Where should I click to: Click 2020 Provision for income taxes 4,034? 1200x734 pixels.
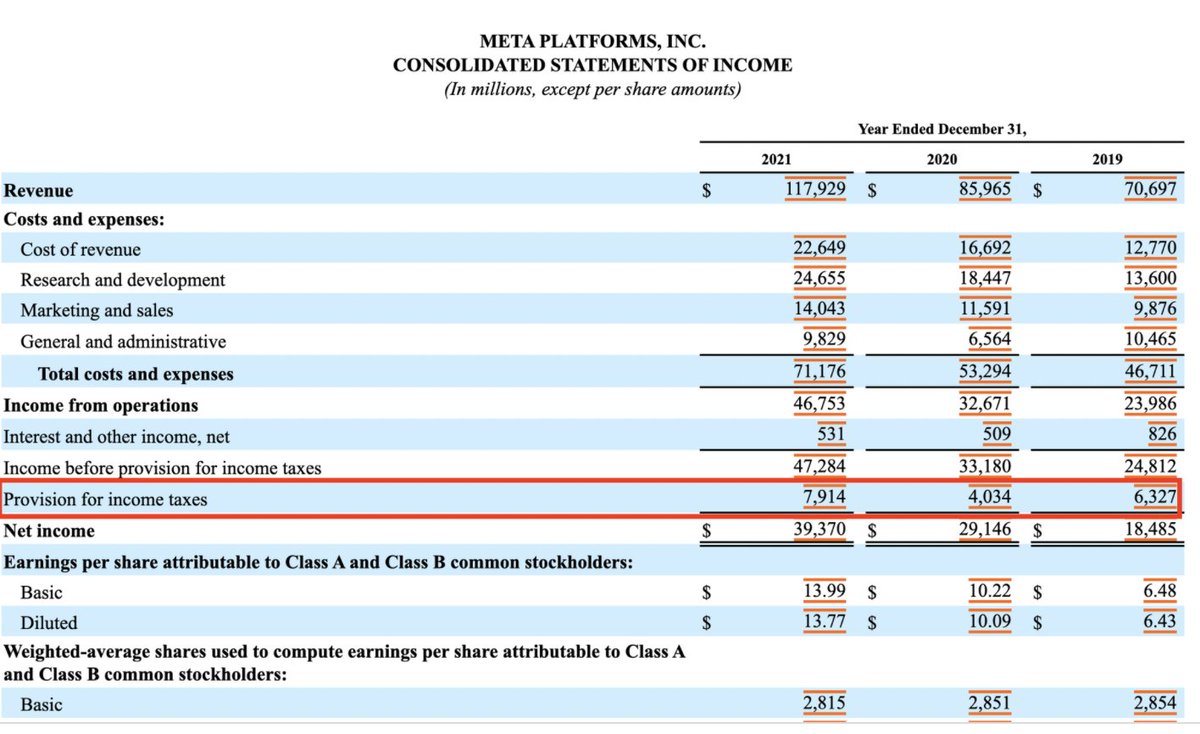pyautogui.click(x=990, y=498)
